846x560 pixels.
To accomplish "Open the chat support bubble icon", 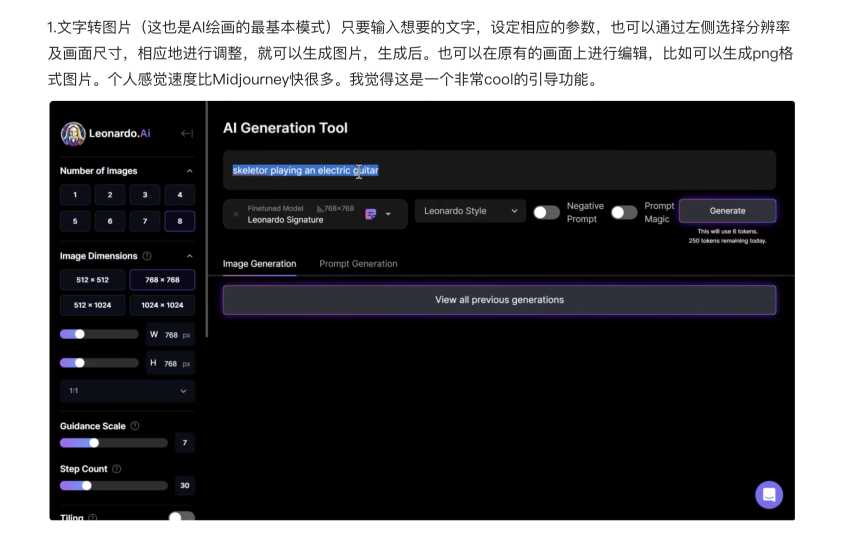I will 769,494.
